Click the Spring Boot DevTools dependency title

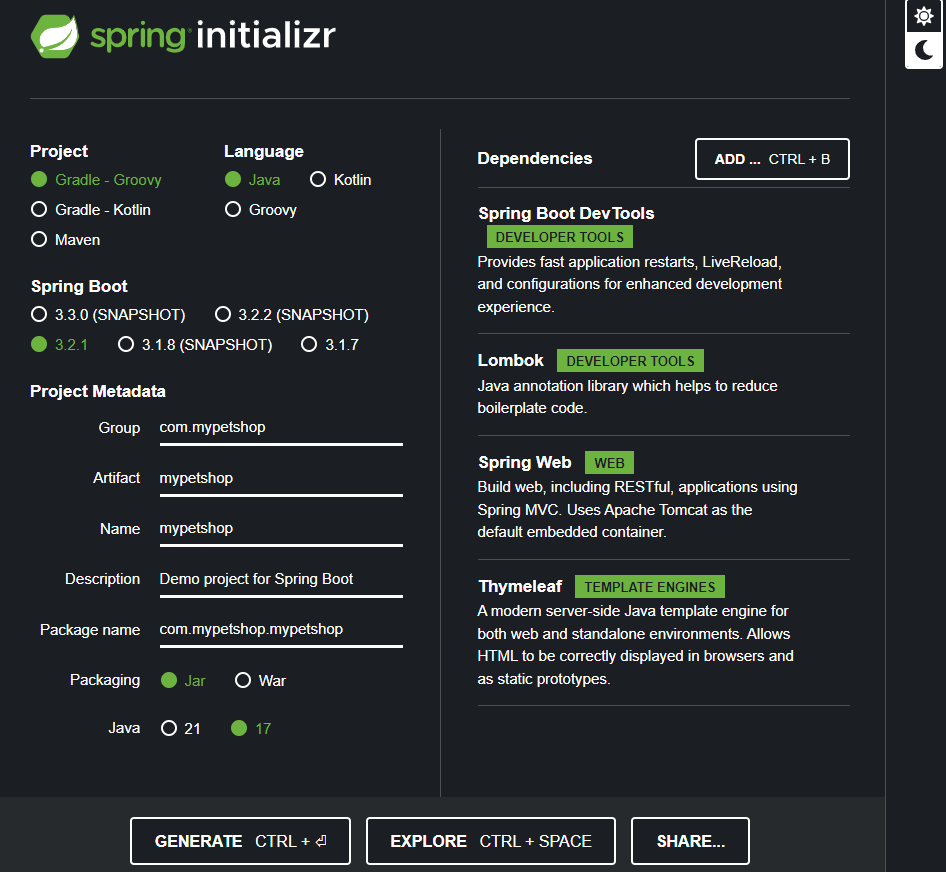coord(566,214)
